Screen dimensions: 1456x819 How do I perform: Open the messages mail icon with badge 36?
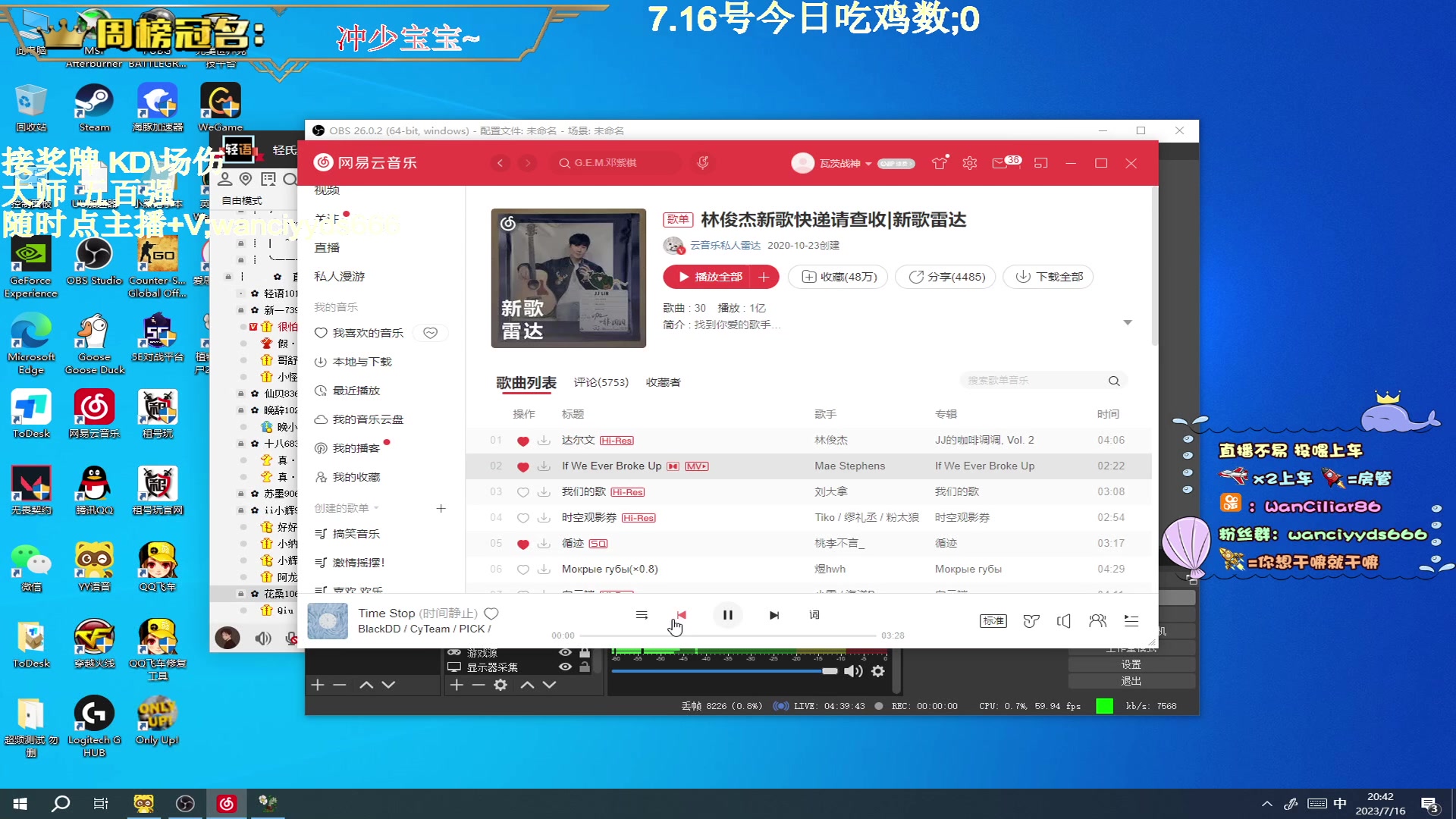tap(999, 163)
